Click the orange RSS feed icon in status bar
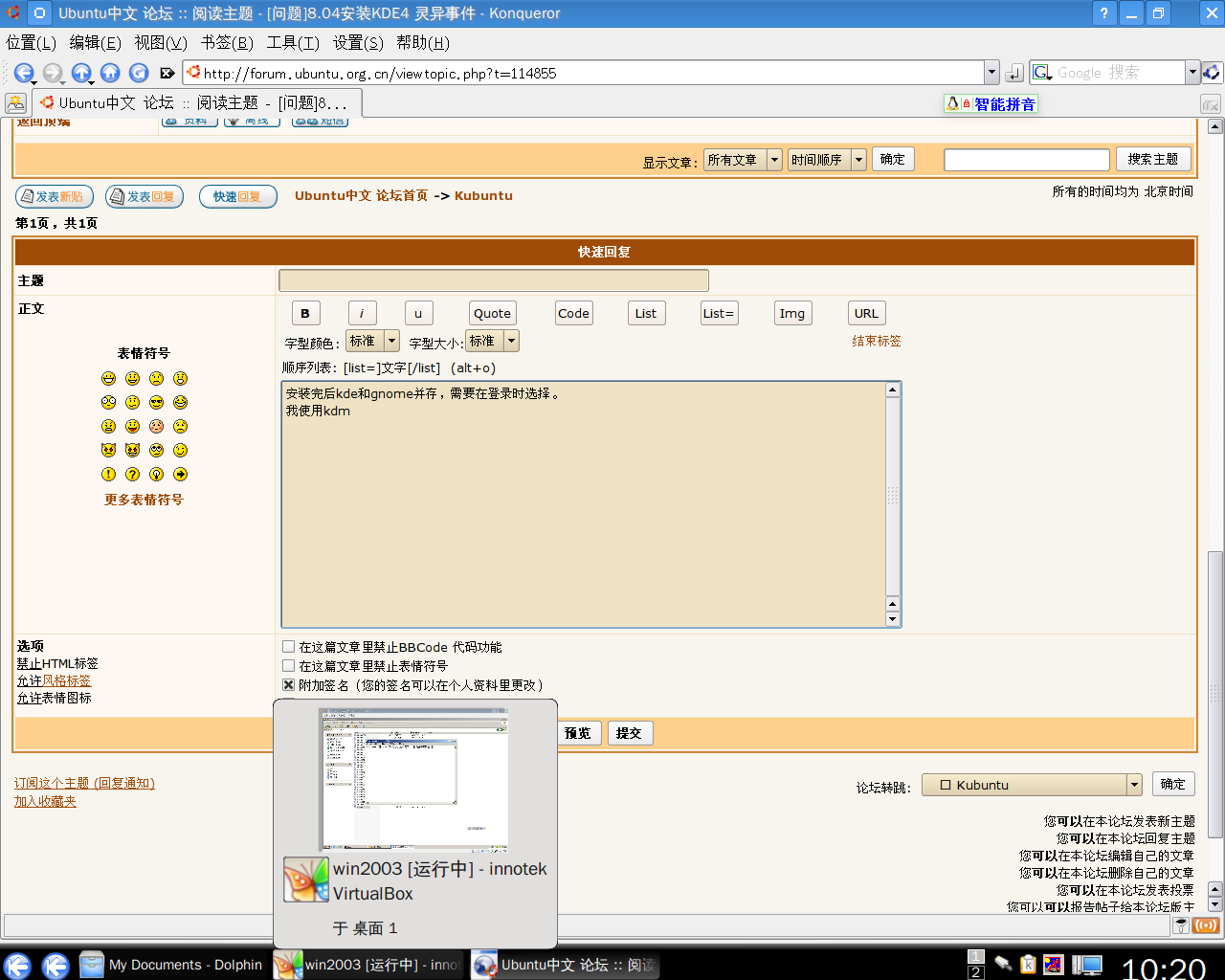Screen dimensions: 1225x980 pyautogui.click(x=1206, y=925)
